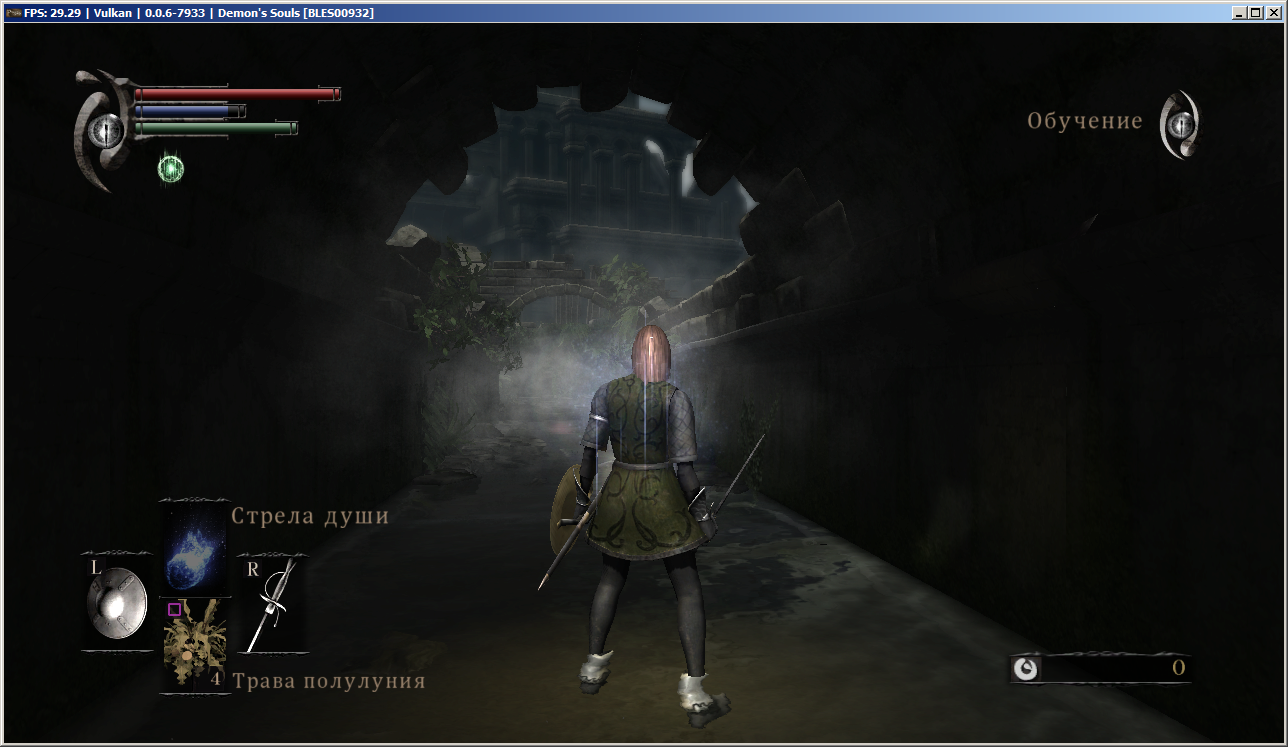1288x747 pixels.
Task: Click the Обучение area name label
Action: point(1085,121)
